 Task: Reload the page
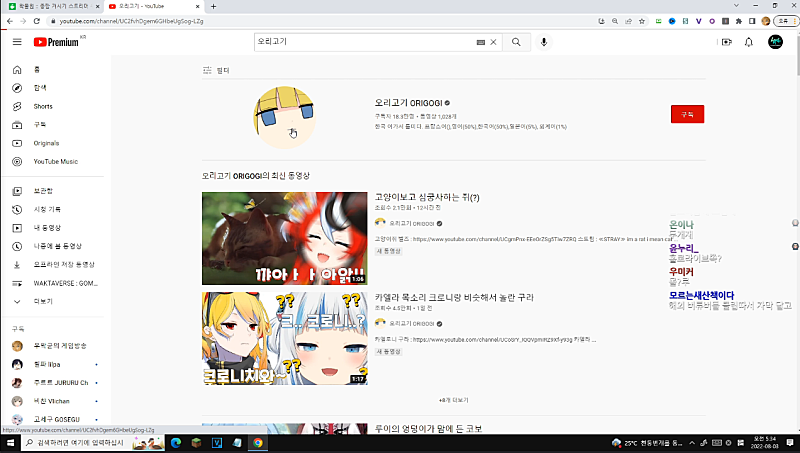(x=37, y=21)
